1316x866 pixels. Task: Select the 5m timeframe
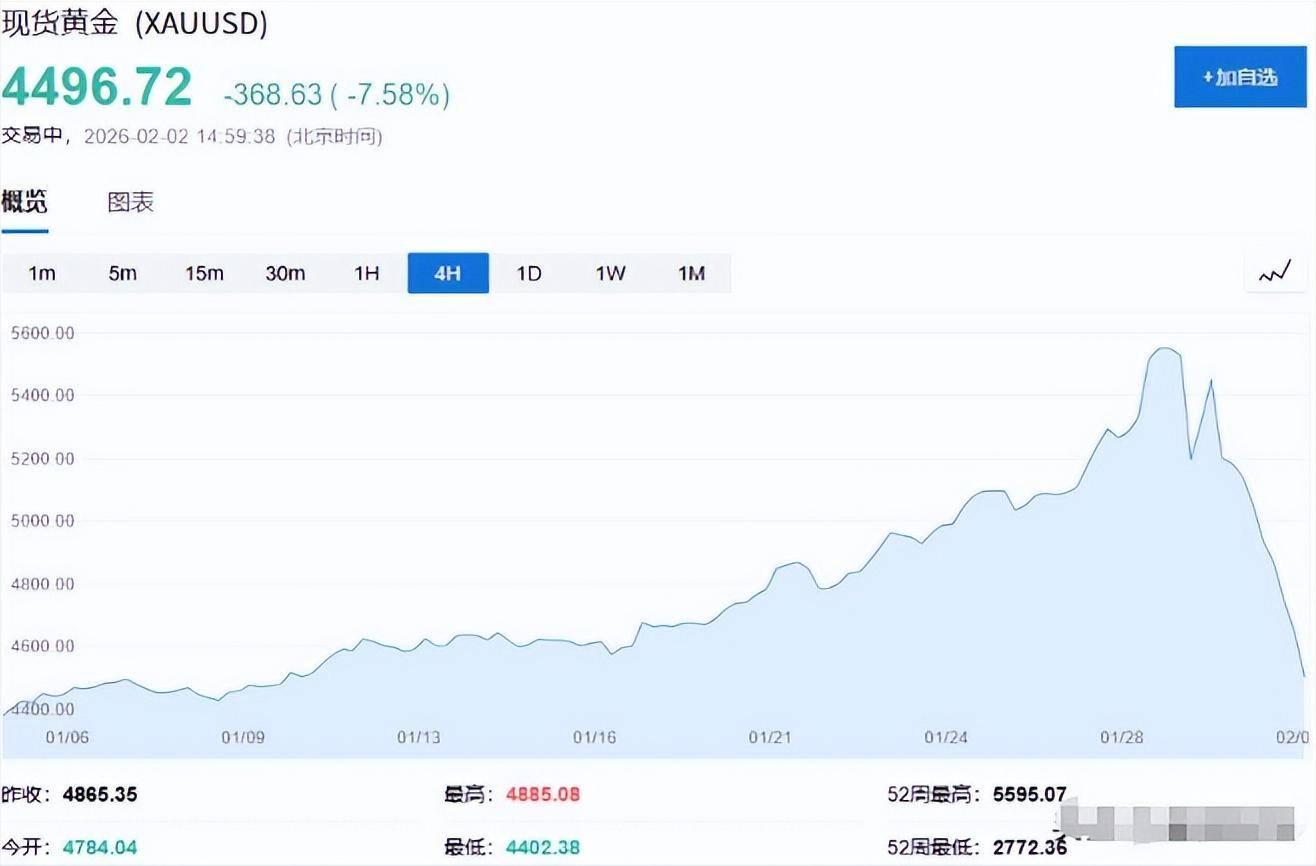coord(123,273)
